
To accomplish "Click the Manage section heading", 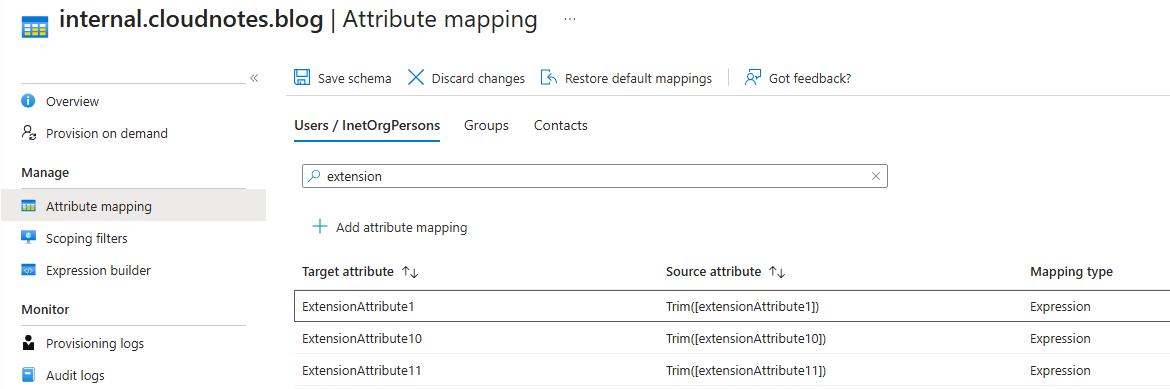I will coord(45,172).
